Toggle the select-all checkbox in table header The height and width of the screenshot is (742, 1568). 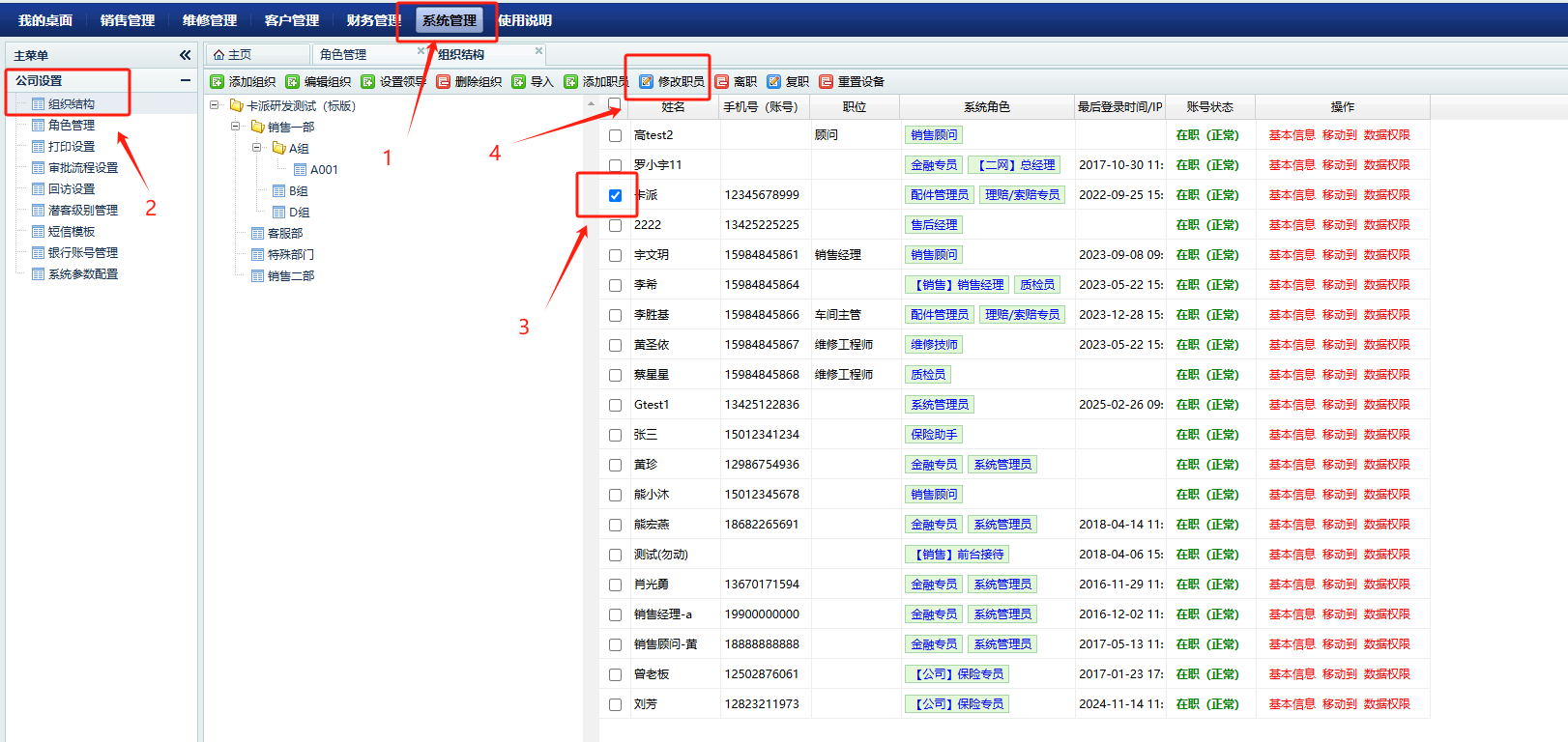coord(614,104)
